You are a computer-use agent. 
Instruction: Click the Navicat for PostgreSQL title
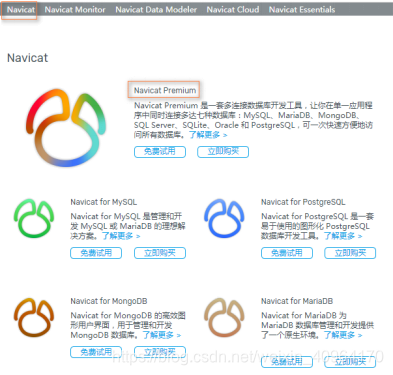pos(303,202)
